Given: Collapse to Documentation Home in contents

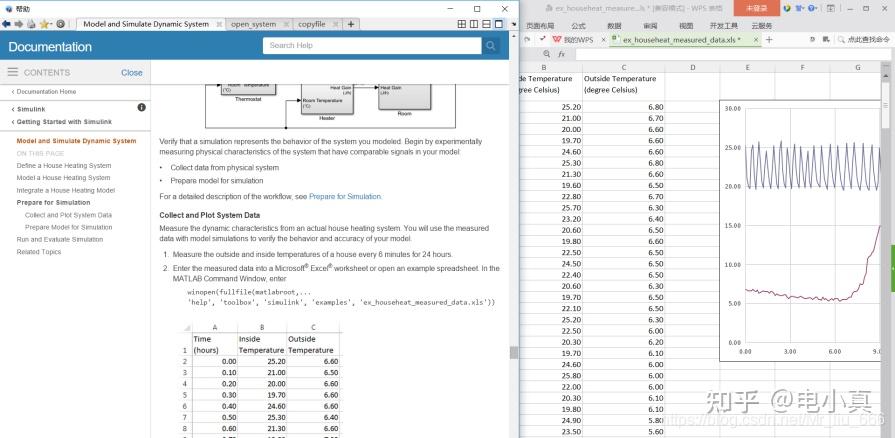Looking at the screenshot, I should click(x=44, y=91).
